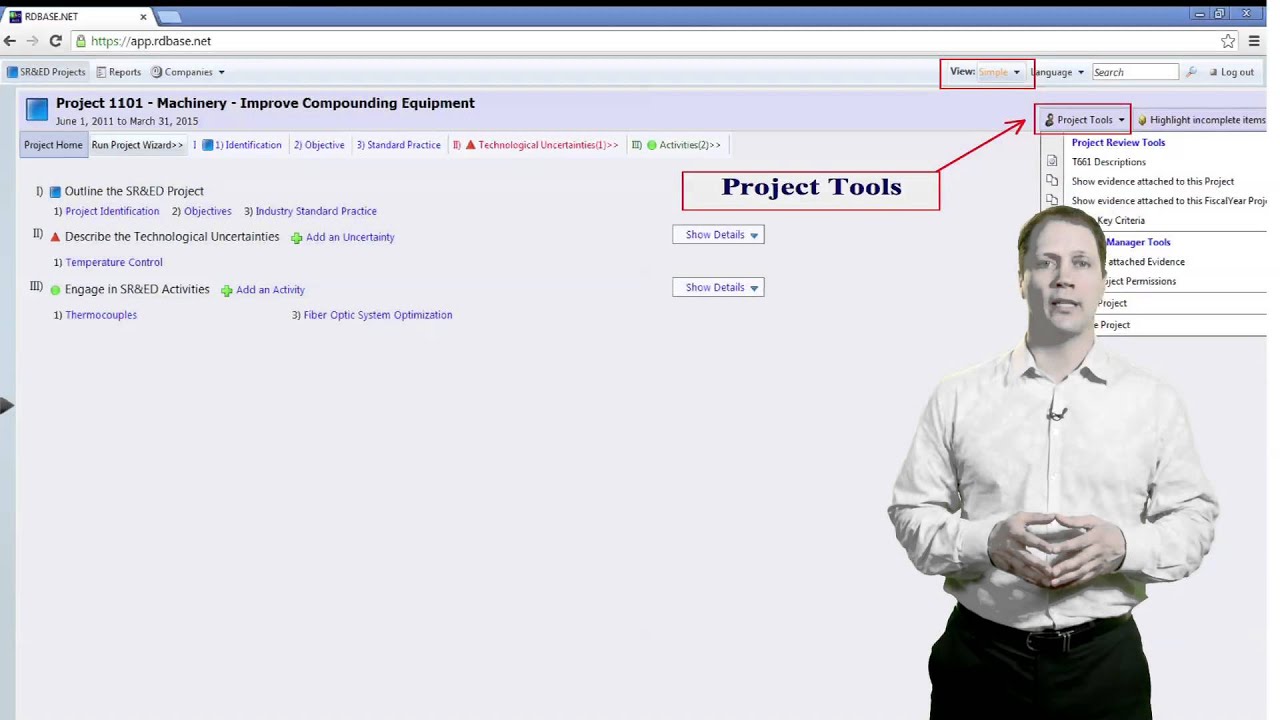
Task: Click the Manager Tools menu heading
Action: (1138, 242)
